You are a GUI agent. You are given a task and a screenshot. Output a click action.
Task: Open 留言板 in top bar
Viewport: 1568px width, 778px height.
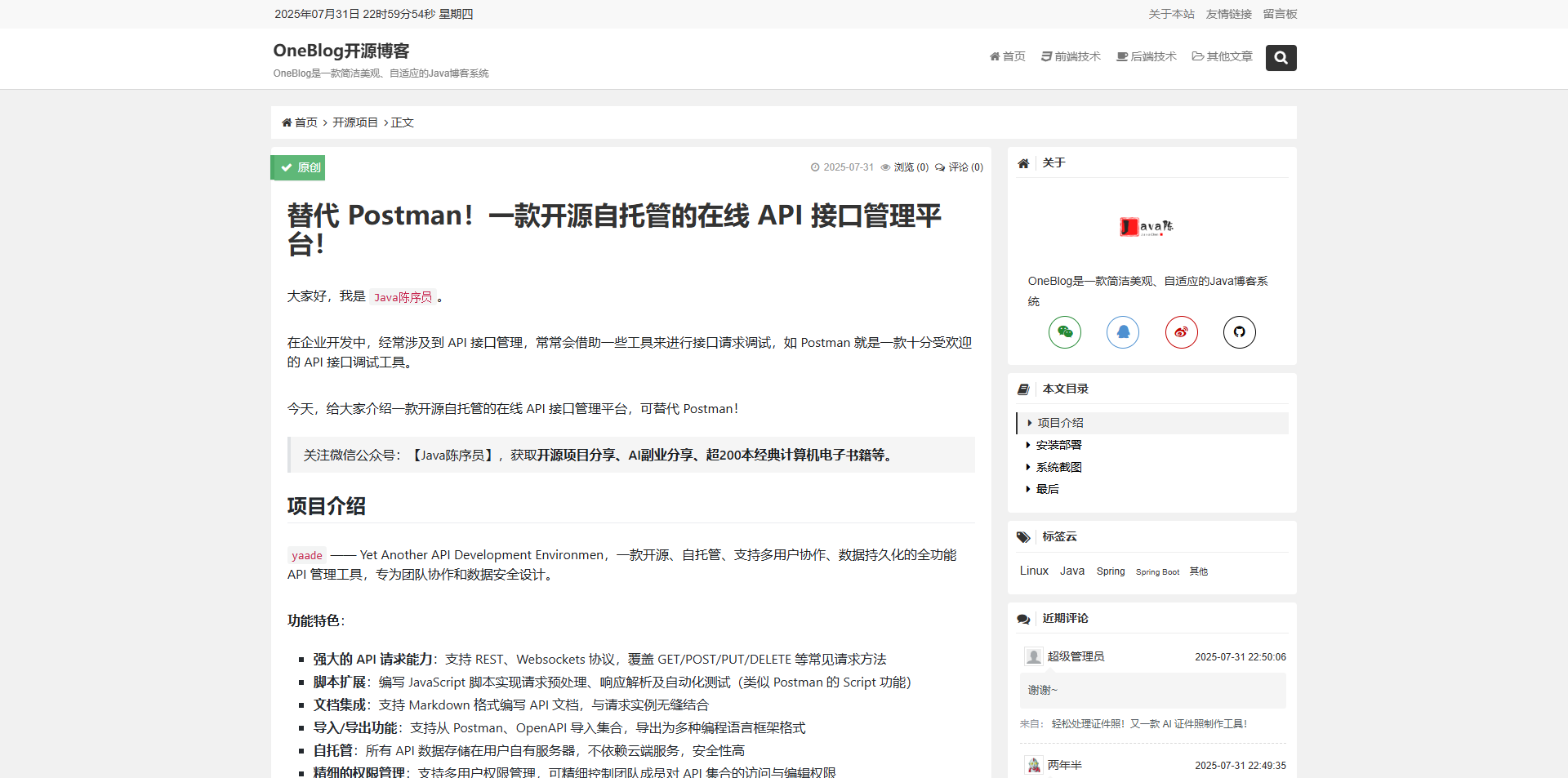1280,14
